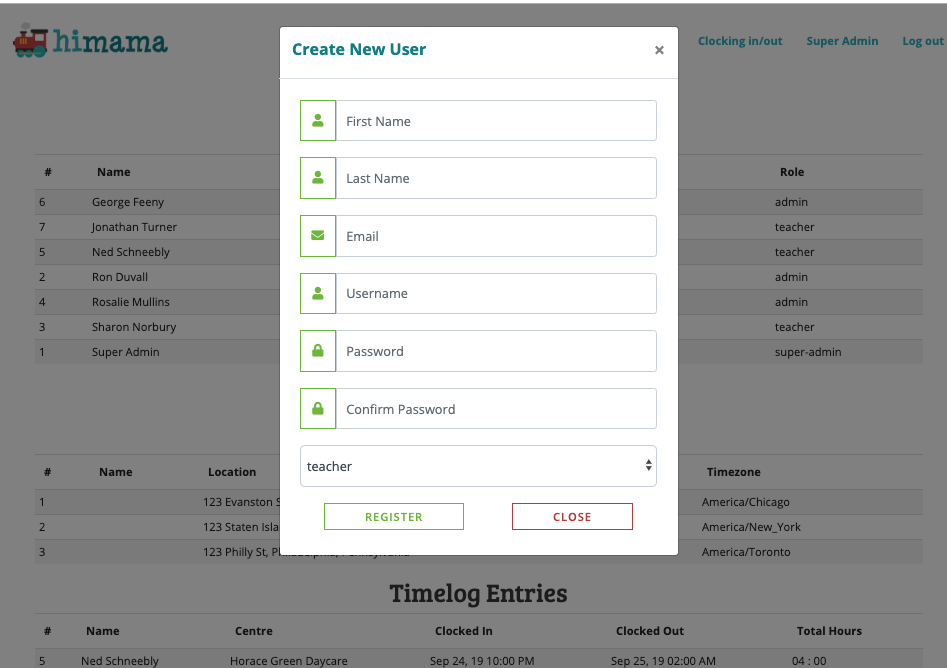Click the envelope icon beside Email
947x668 pixels.
click(318, 236)
